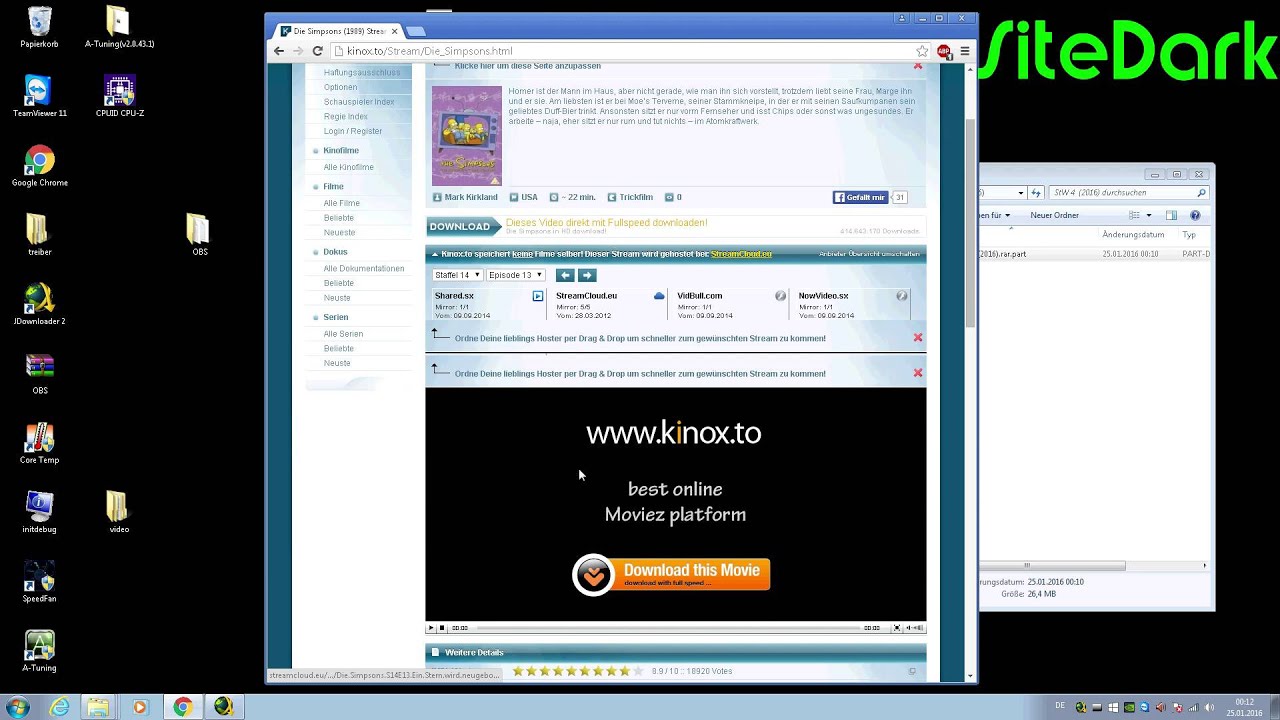Open Alle Kinofilme sidebar link
Image resolution: width=1280 pixels, height=720 pixels.
click(x=348, y=167)
